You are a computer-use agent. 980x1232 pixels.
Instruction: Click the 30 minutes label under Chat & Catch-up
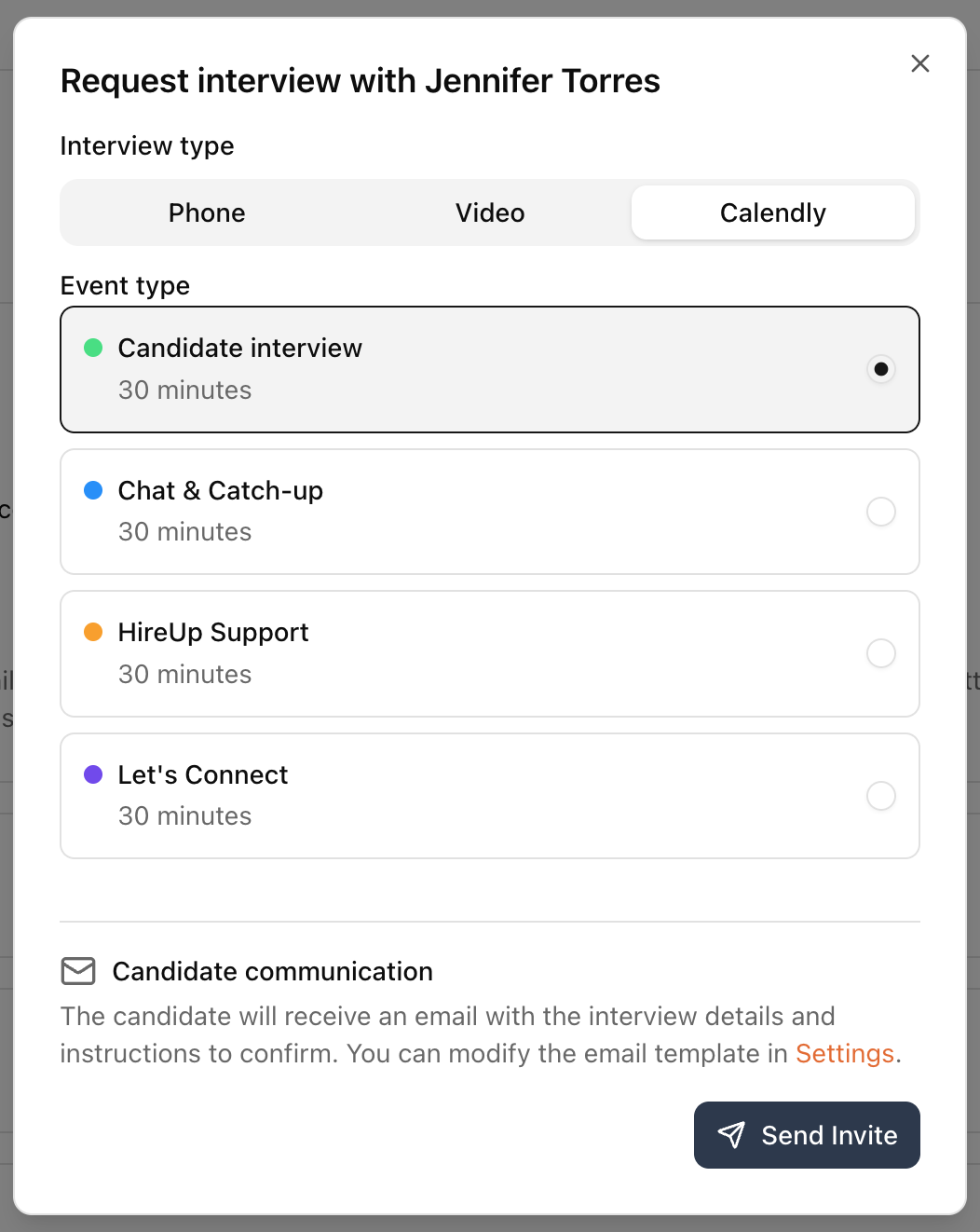click(184, 531)
